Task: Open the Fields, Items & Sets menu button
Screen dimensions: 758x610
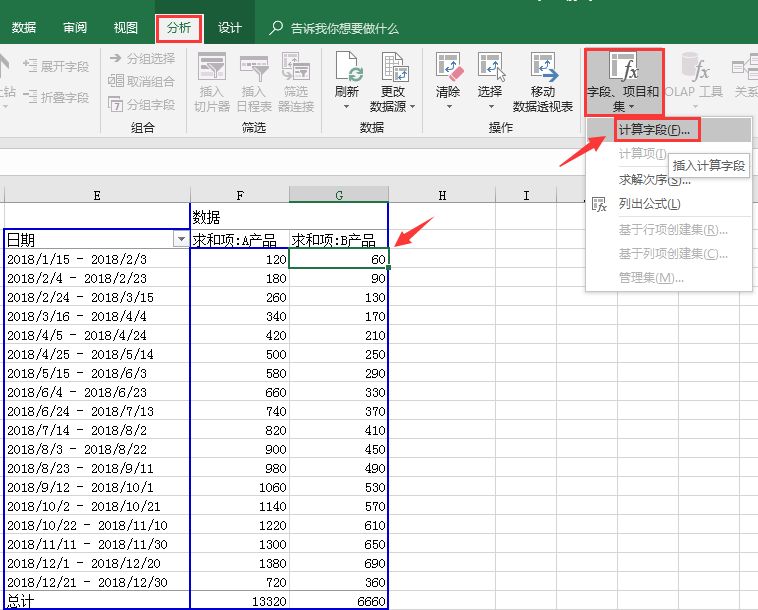Action: [x=623, y=82]
